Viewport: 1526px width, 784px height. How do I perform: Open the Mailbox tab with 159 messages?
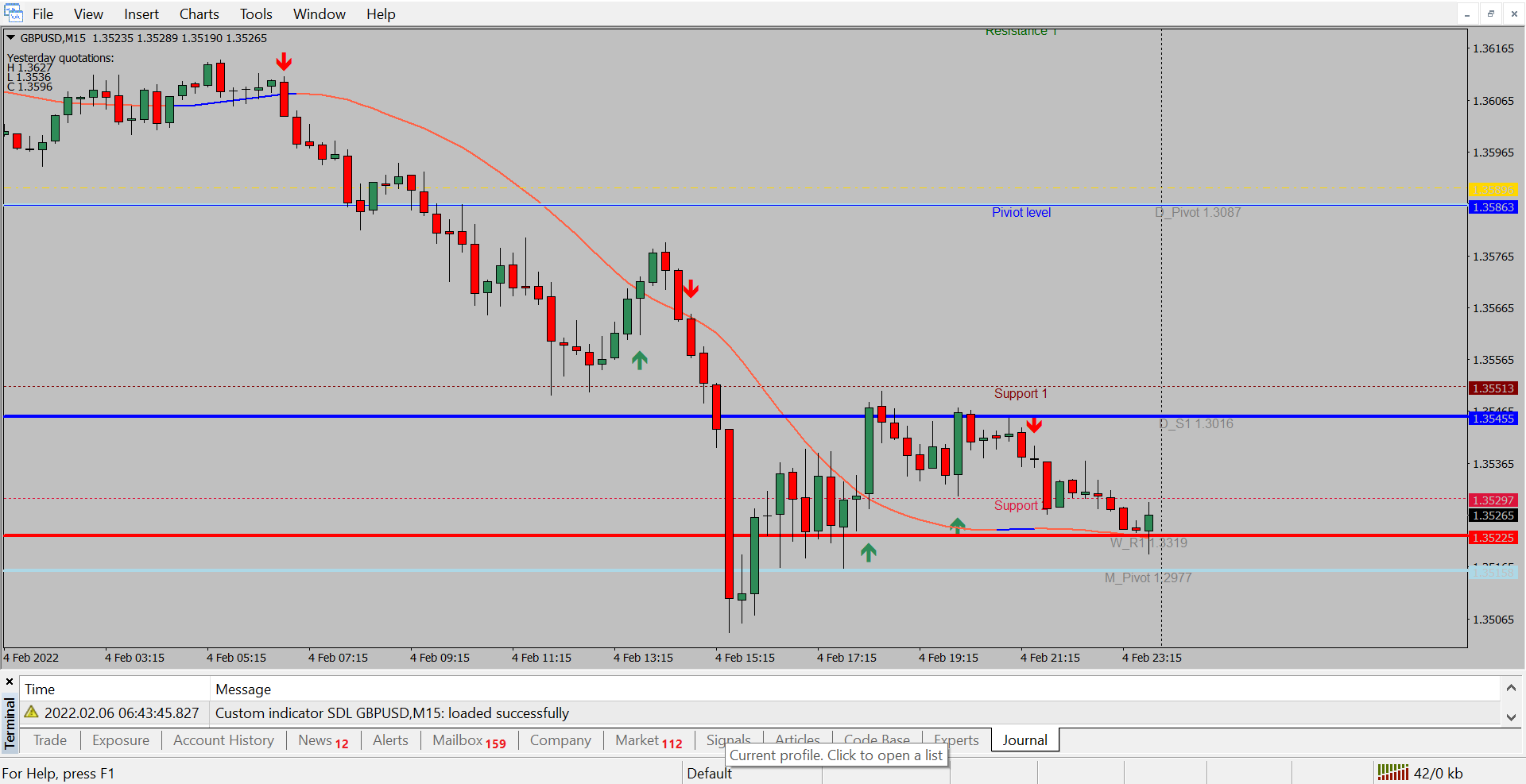tap(468, 740)
